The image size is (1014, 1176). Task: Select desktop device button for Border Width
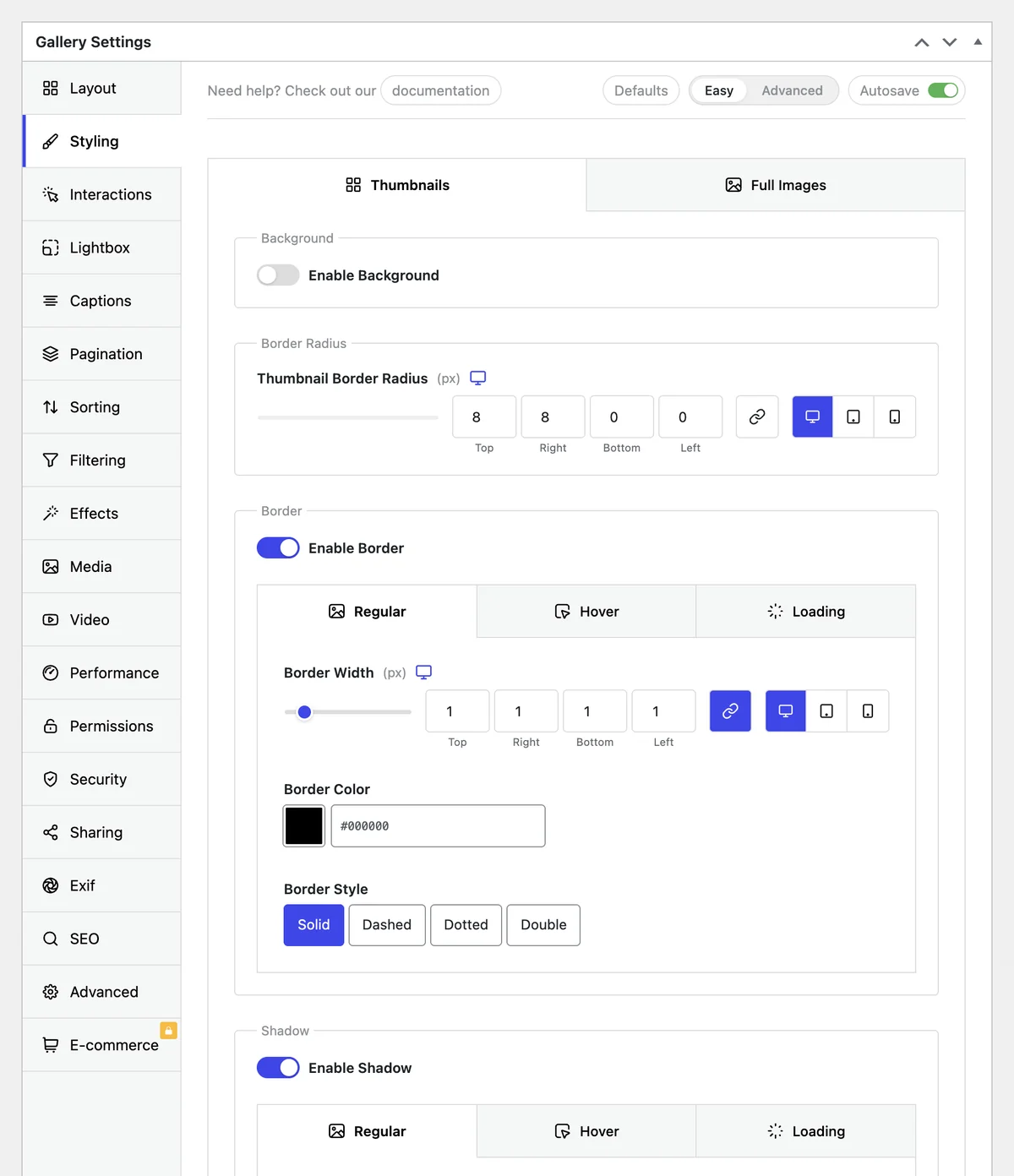pyautogui.click(x=786, y=710)
